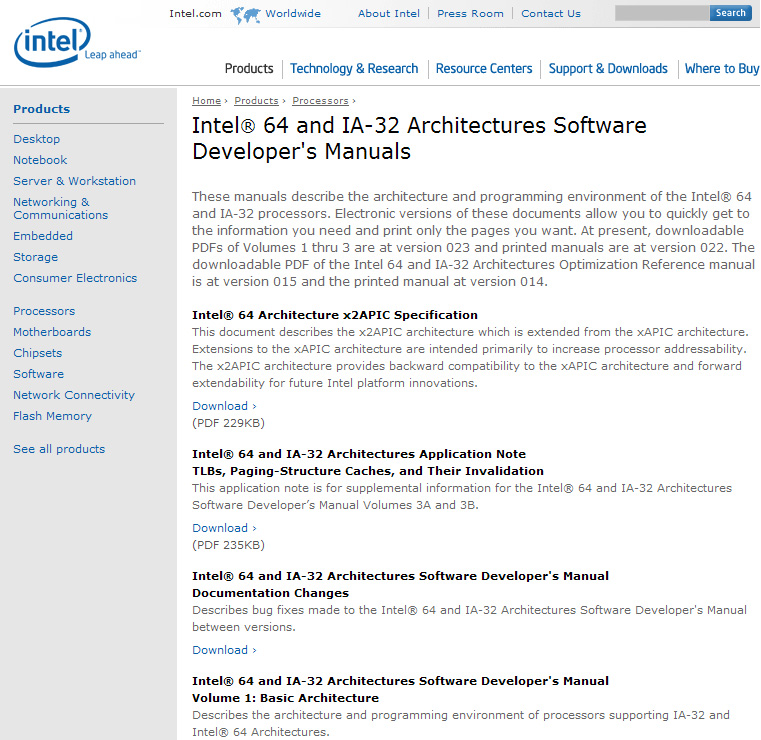Click the Contact Us link
Image resolution: width=761 pixels, height=740 pixels.
[x=550, y=14]
